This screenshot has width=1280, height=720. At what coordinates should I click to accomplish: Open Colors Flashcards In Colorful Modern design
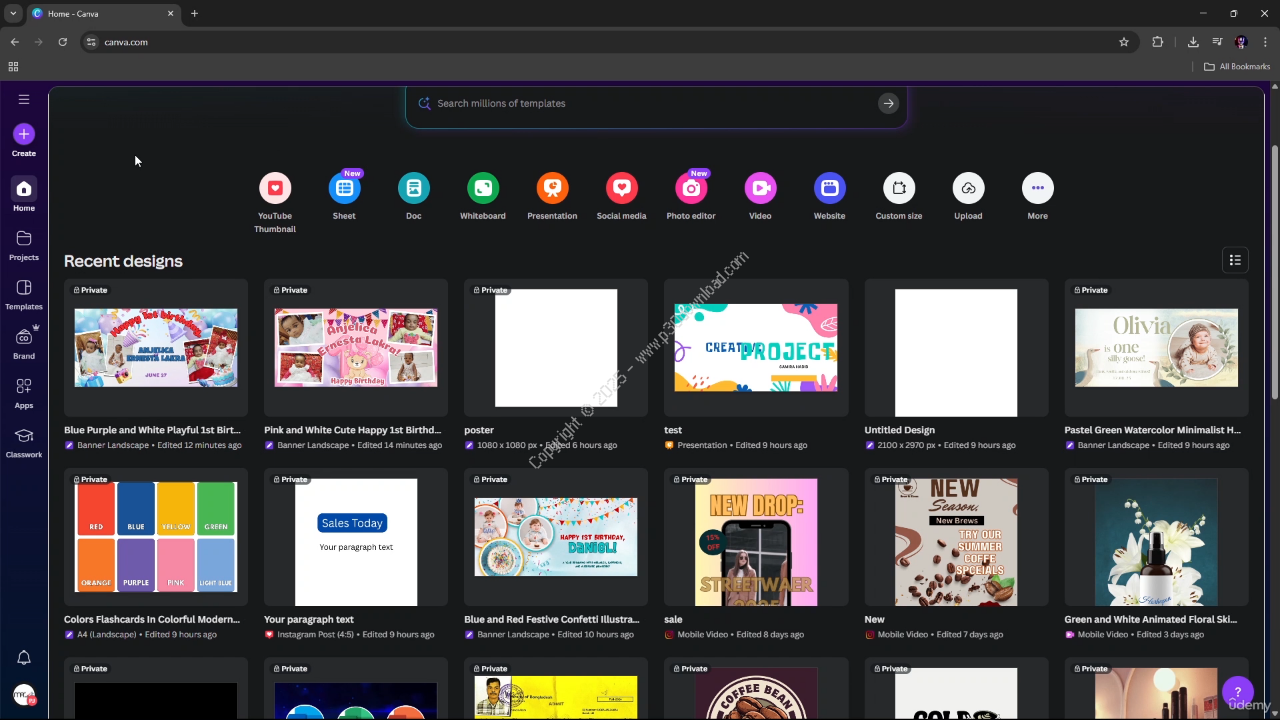click(156, 537)
